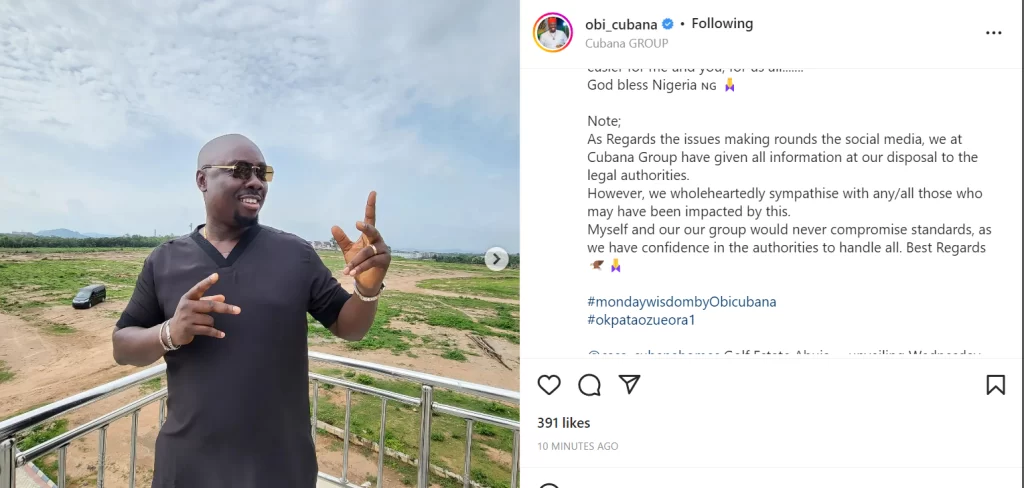The height and width of the screenshot is (488, 1024).
Task: Click the emoji icon at the comment box
Action: [x=549, y=486]
